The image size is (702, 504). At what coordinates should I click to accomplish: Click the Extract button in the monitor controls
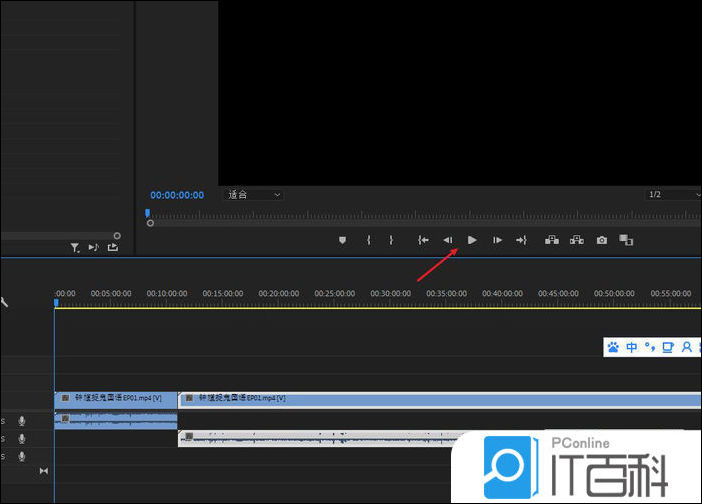pos(577,240)
